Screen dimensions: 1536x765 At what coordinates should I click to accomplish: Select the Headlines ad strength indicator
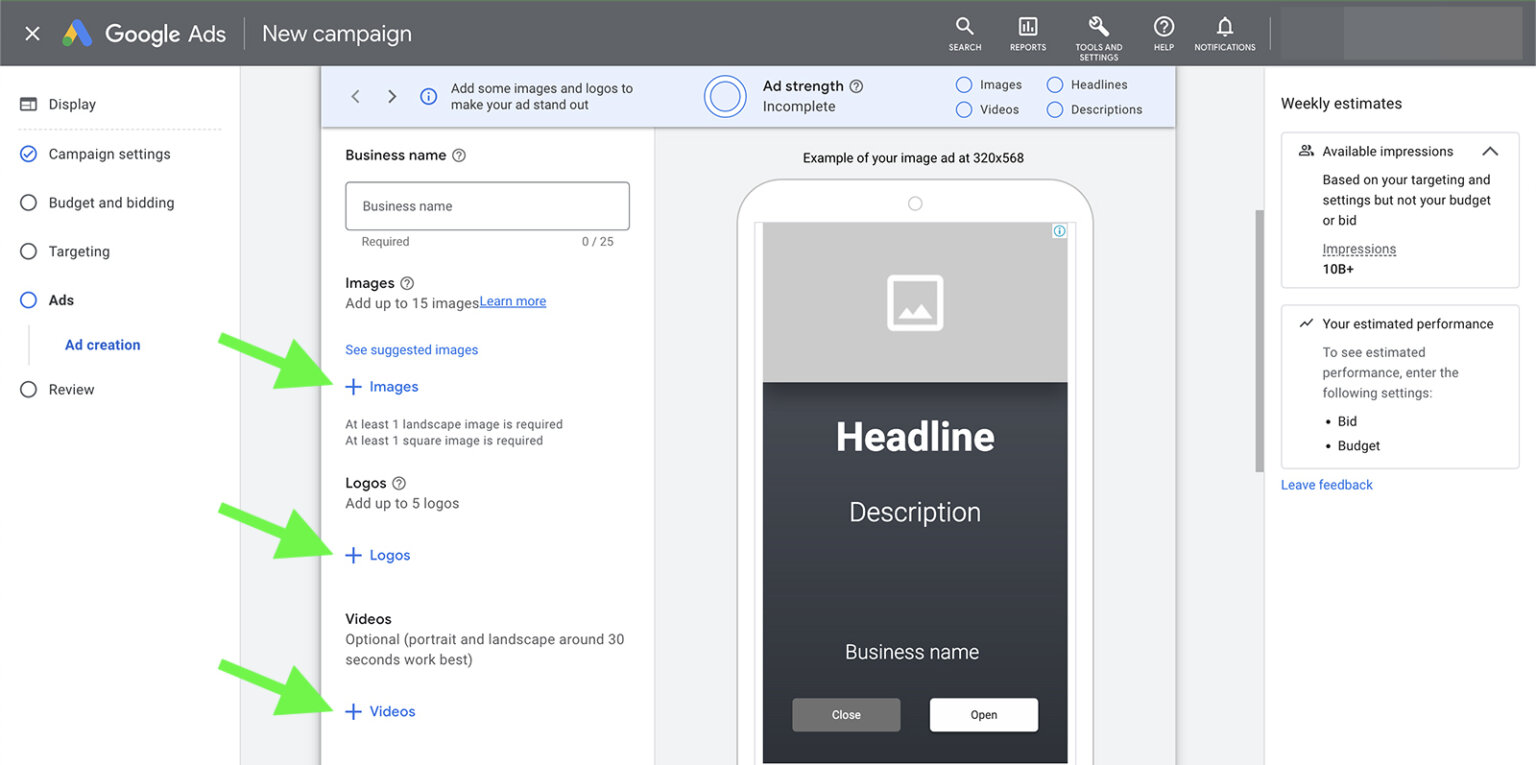click(1055, 85)
